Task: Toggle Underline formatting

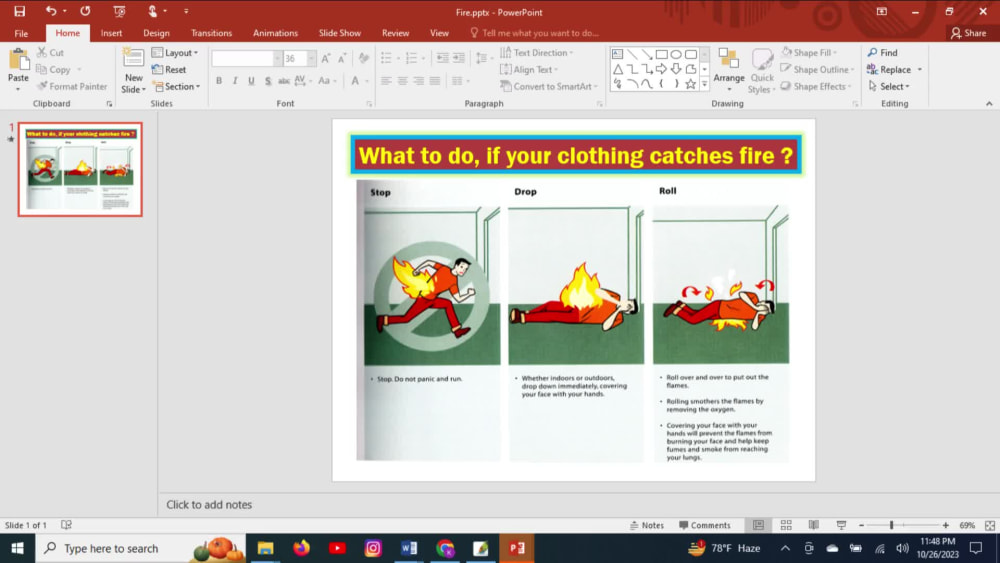Action: (251, 81)
